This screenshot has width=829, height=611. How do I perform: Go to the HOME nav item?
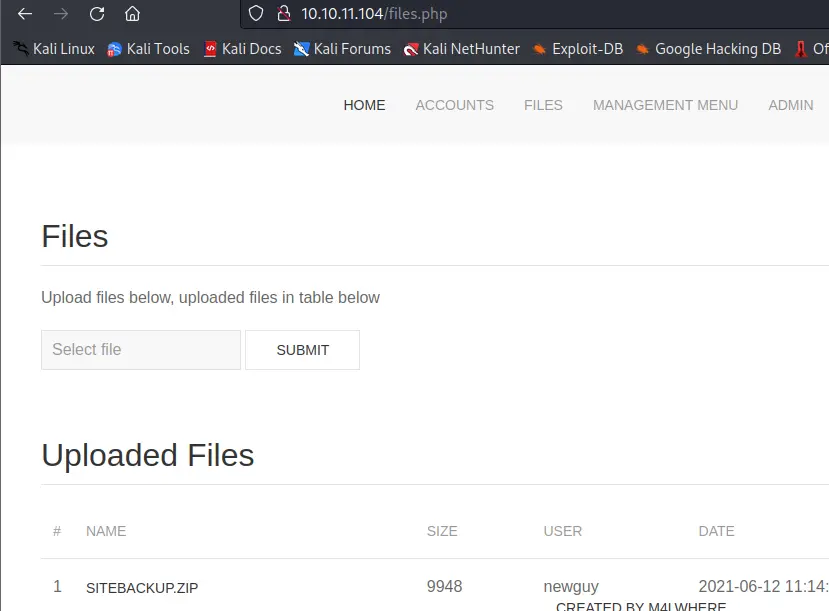364,105
